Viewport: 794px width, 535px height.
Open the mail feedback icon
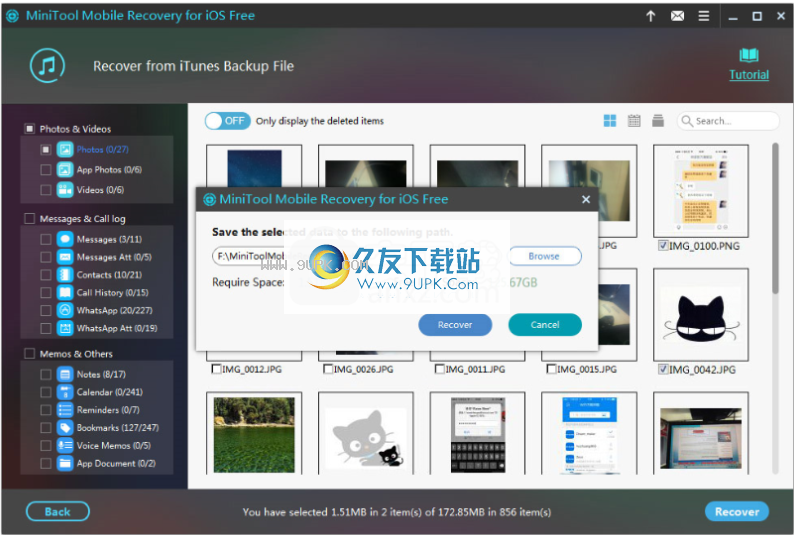[x=677, y=16]
